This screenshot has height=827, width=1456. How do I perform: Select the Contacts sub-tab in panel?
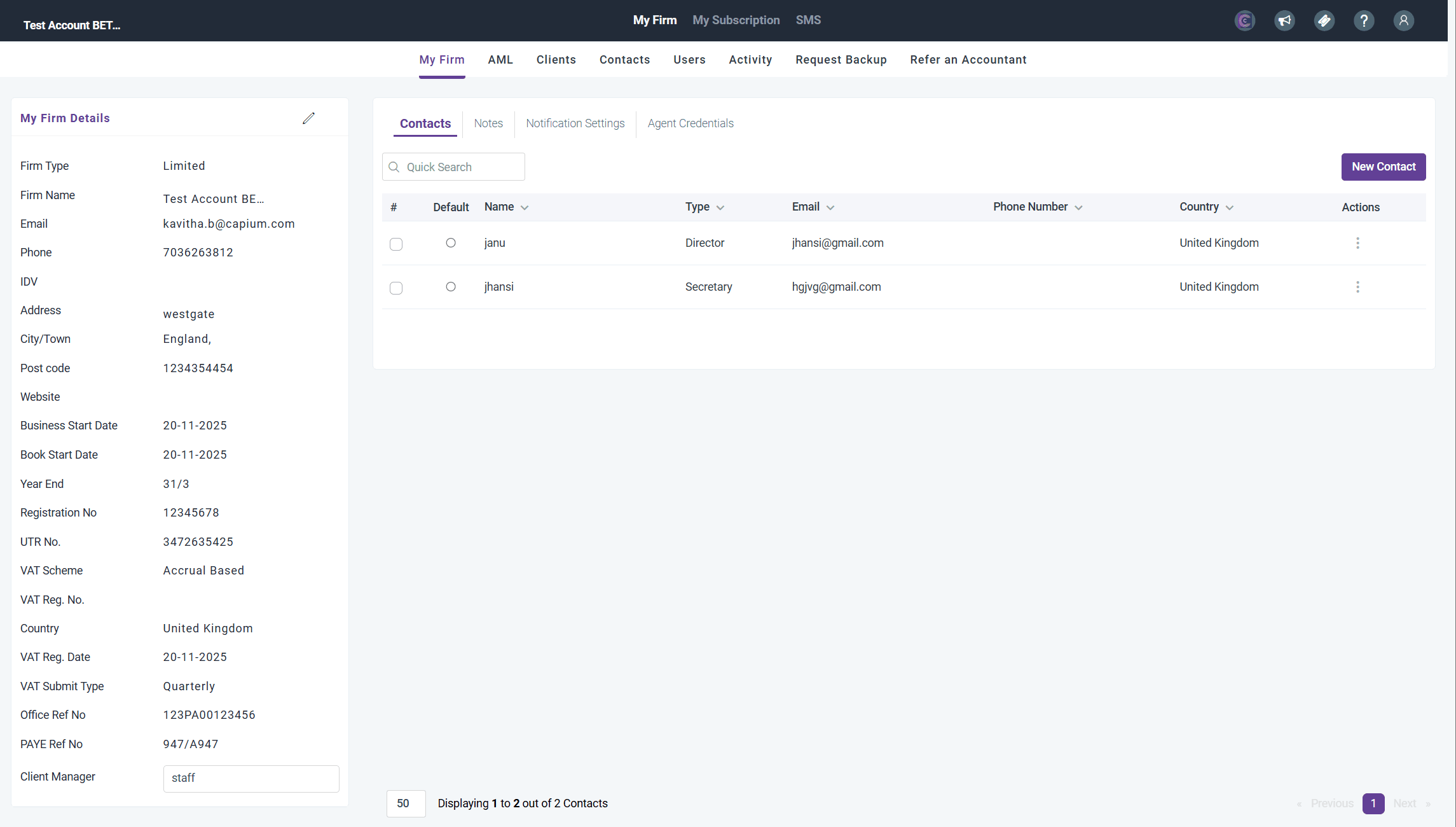[425, 123]
